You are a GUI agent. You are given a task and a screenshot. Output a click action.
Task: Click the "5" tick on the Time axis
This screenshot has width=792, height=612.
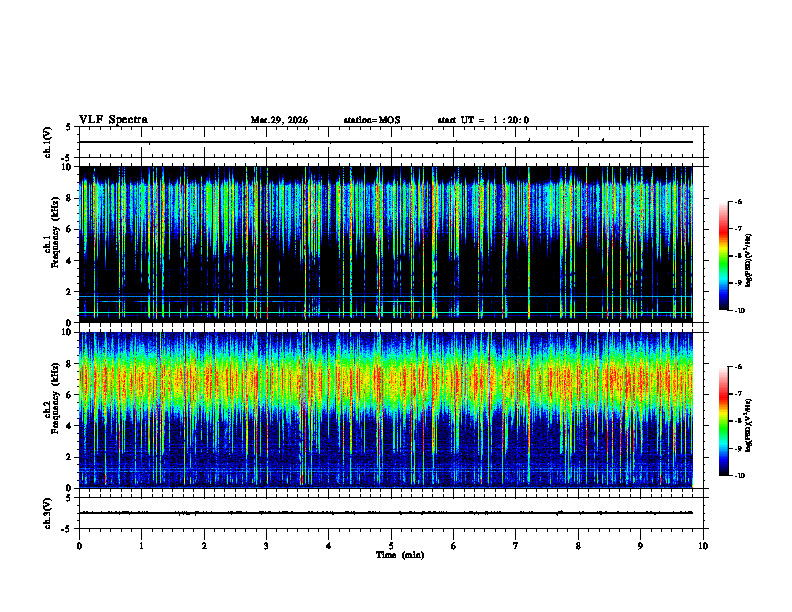click(x=391, y=546)
